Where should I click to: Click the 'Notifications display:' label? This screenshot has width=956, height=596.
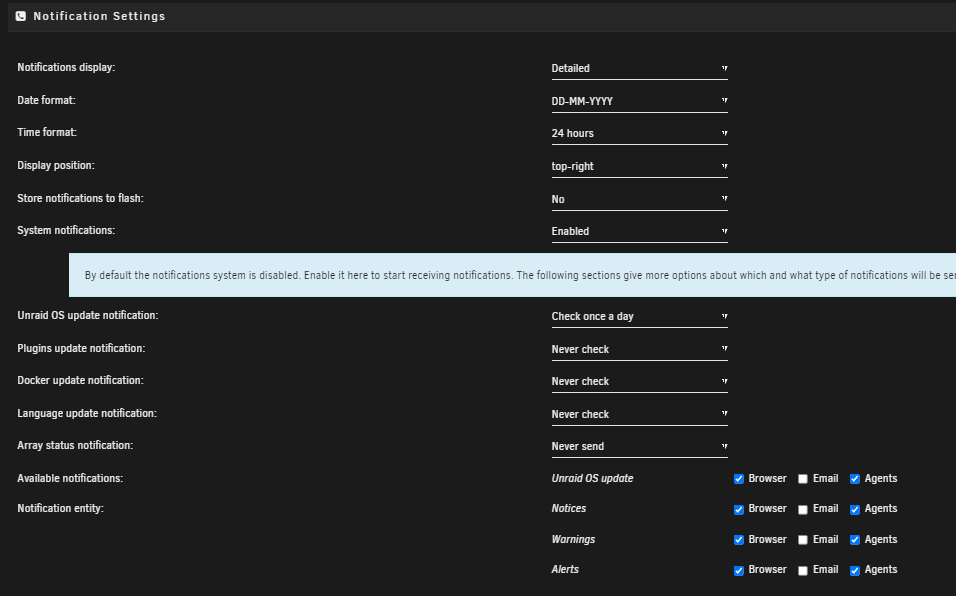click(66, 68)
